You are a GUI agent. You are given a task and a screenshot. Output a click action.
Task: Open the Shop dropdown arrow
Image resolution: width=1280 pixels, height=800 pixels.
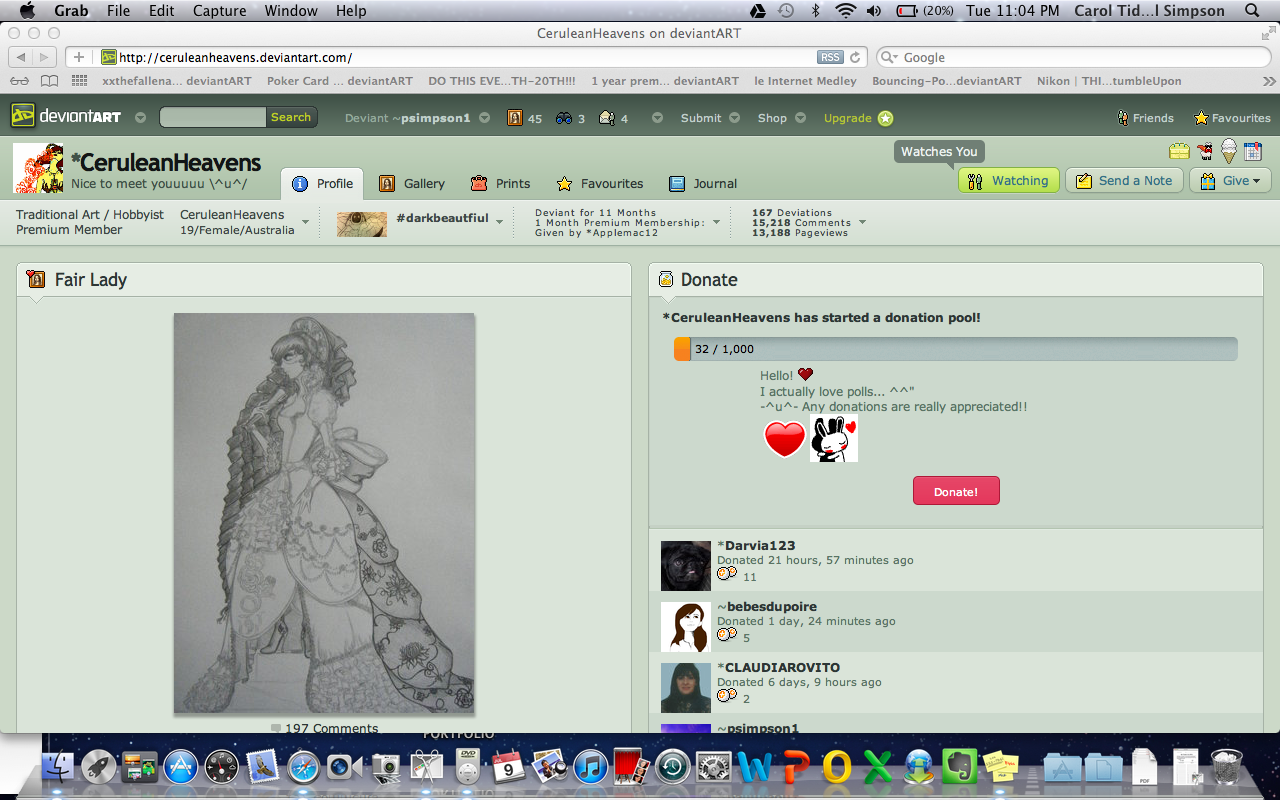800,118
